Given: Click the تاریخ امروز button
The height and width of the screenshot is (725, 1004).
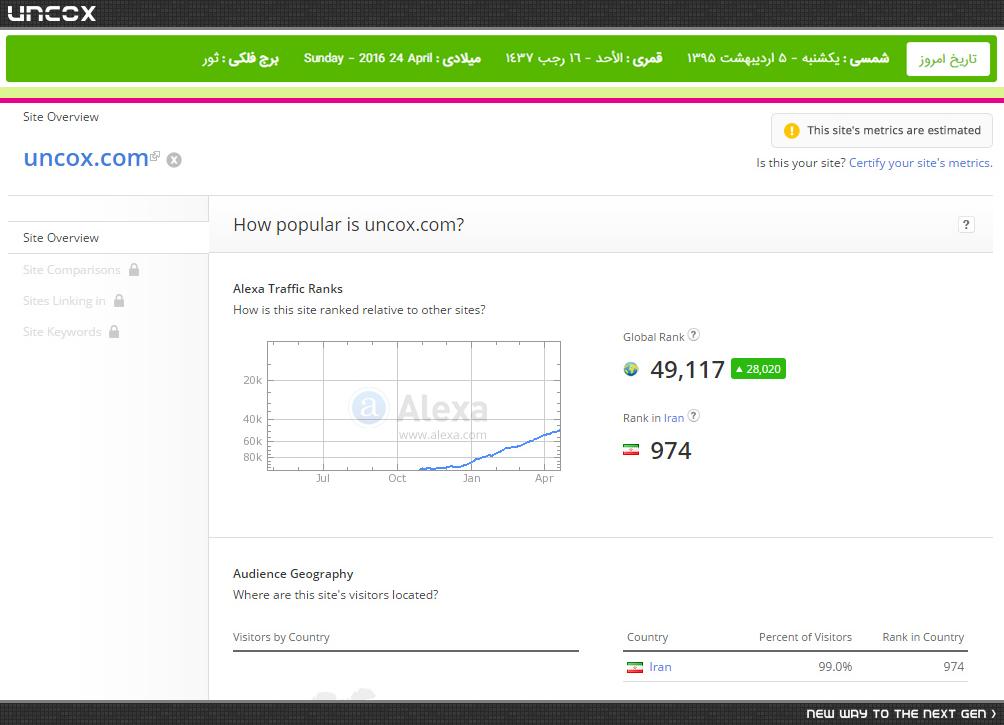Looking at the screenshot, I should 948,59.
